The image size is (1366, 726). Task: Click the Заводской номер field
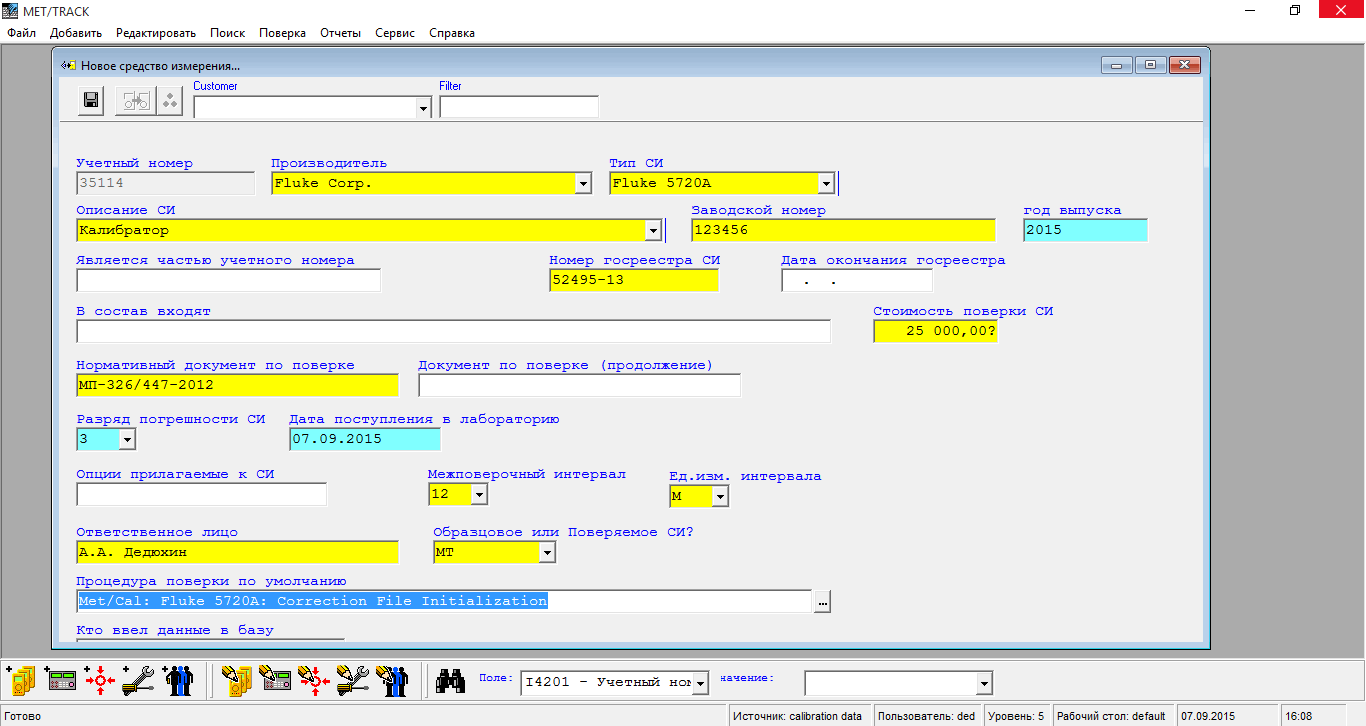point(842,230)
